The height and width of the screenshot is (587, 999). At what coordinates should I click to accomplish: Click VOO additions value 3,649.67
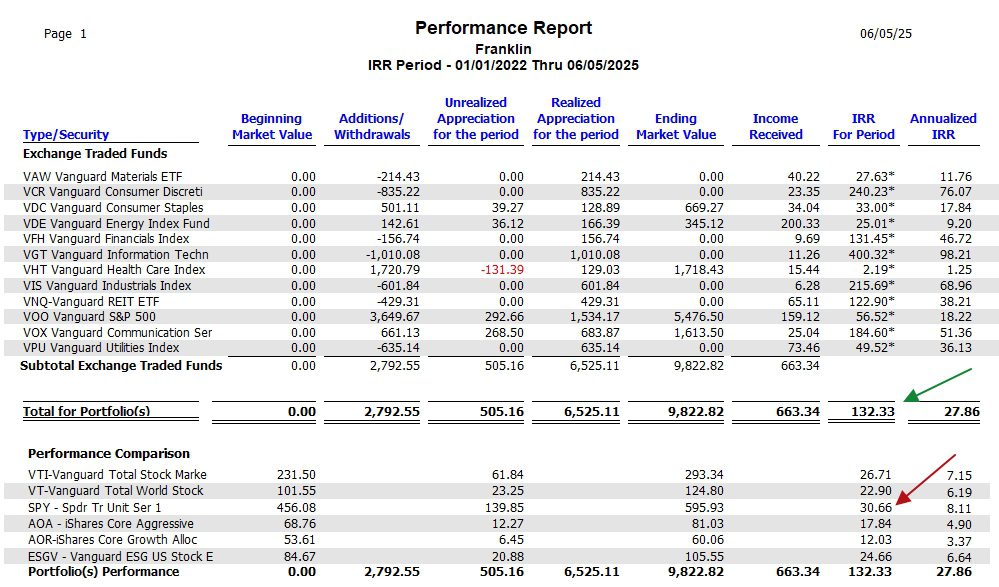click(x=395, y=317)
